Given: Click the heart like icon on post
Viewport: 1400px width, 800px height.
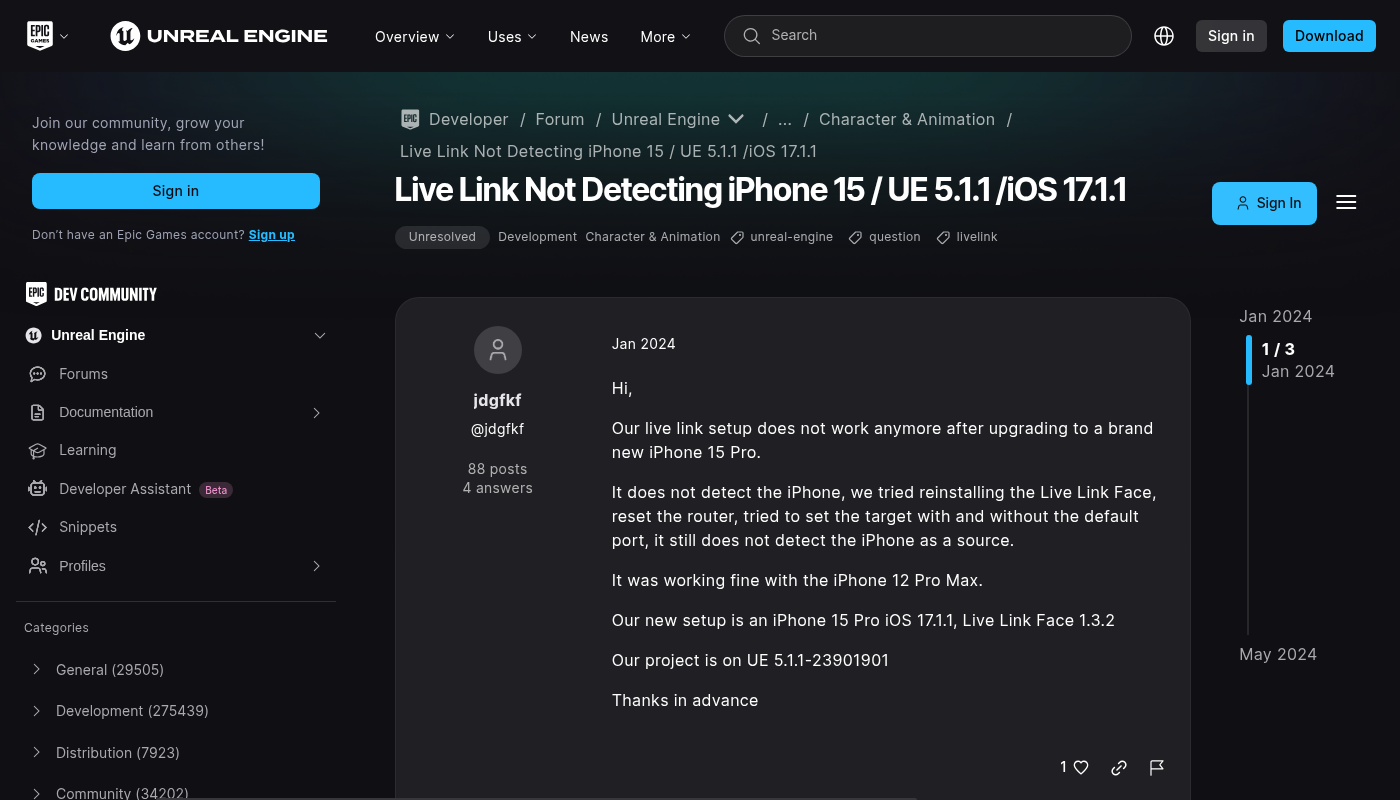Looking at the screenshot, I should pos(1080,768).
